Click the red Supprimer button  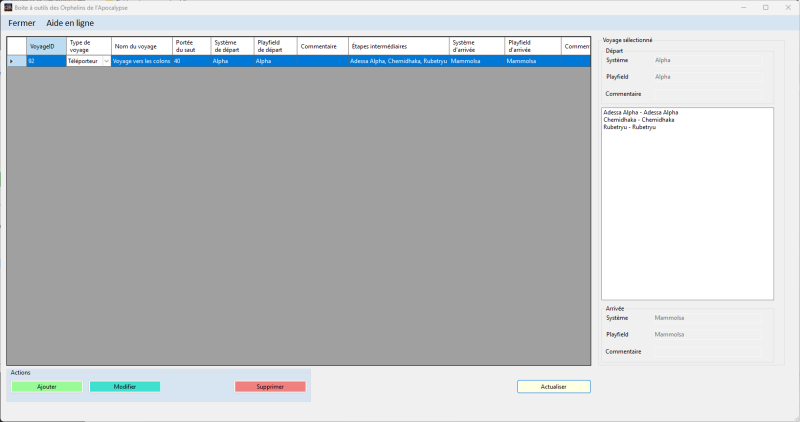270,386
